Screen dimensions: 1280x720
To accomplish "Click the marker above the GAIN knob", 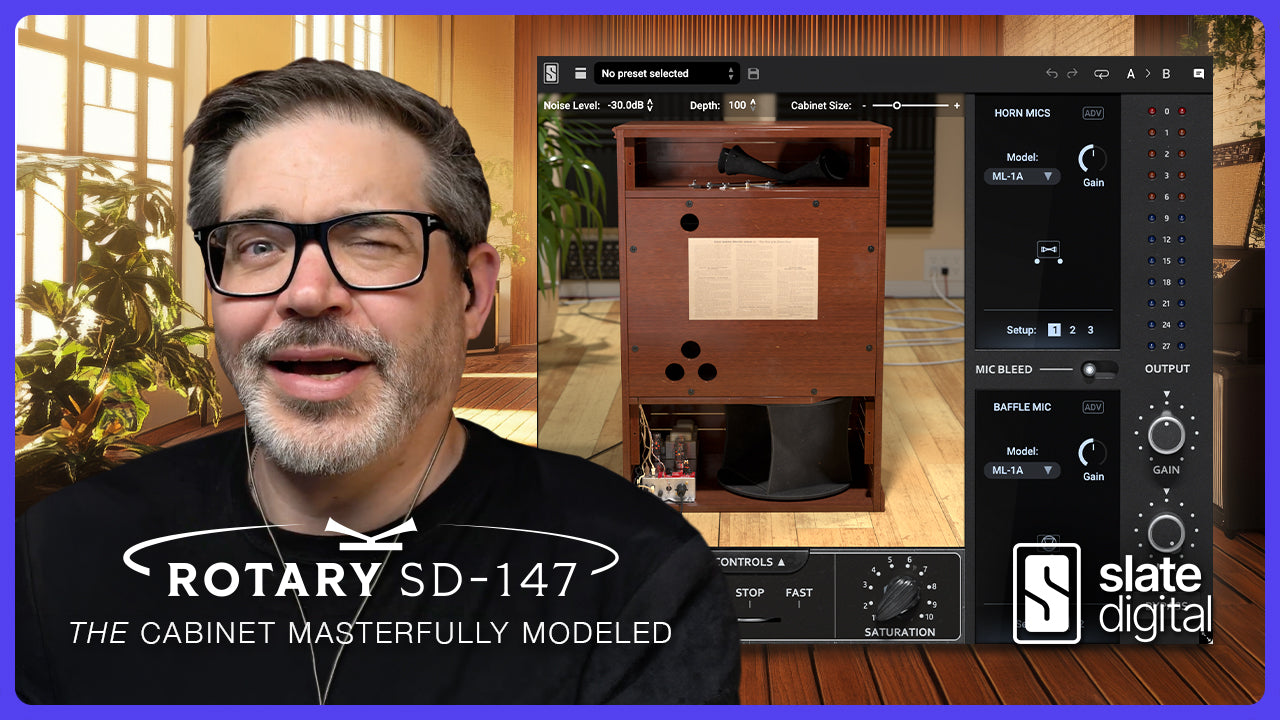I will point(1166,396).
